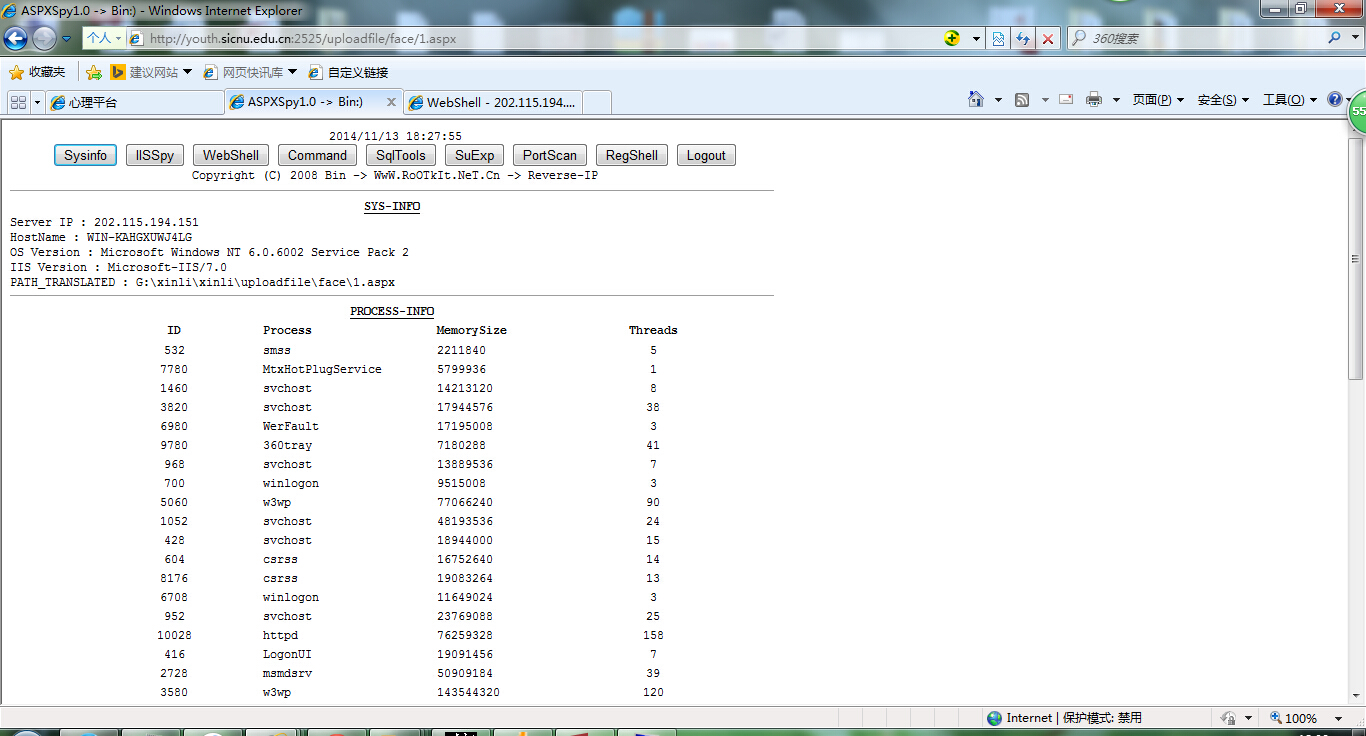Viewport: 1366px width, 736px height.
Task: Toggle the Compatibility View icon
Action: pyautogui.click(x=998, y=38)
